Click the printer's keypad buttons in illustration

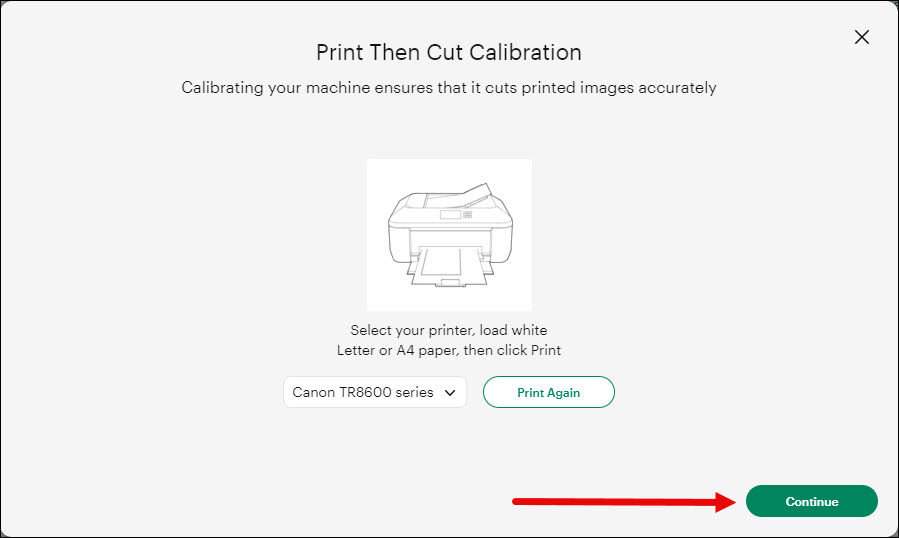[468, 214]
